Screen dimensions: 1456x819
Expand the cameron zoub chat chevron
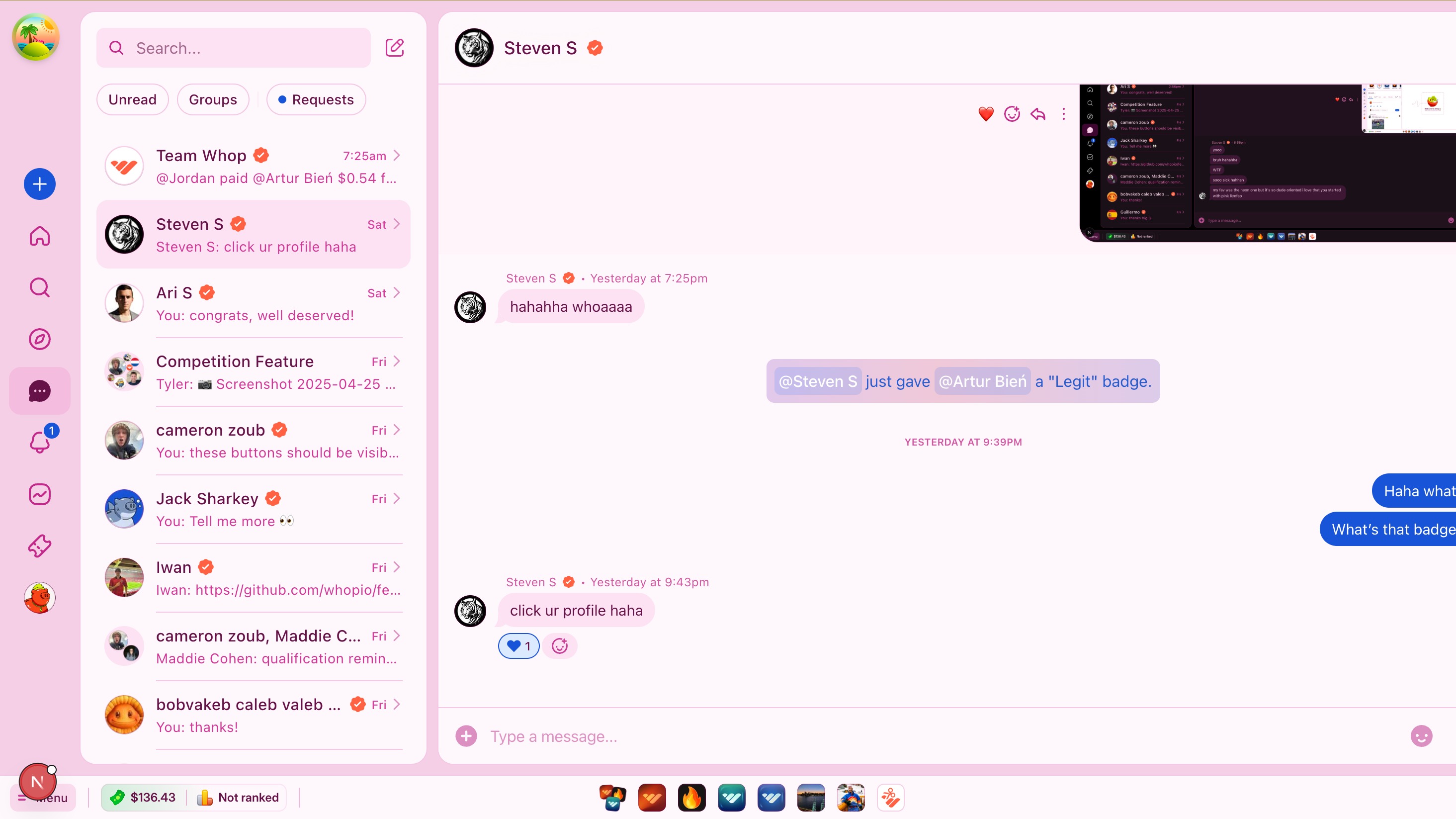pyautogui.click(x=397, y=430)
